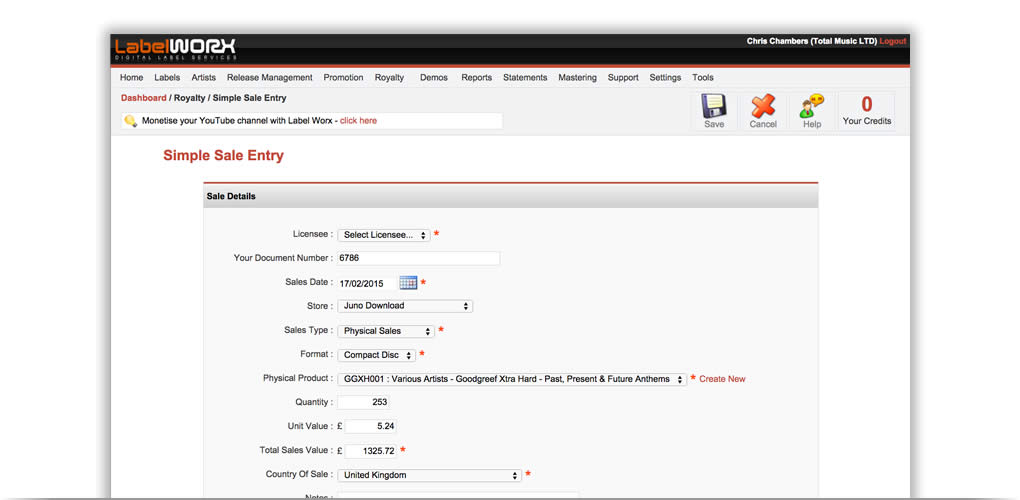1020x500 pixels.
Task: Open the Promotion menu
Action: [x=343, y=77]
